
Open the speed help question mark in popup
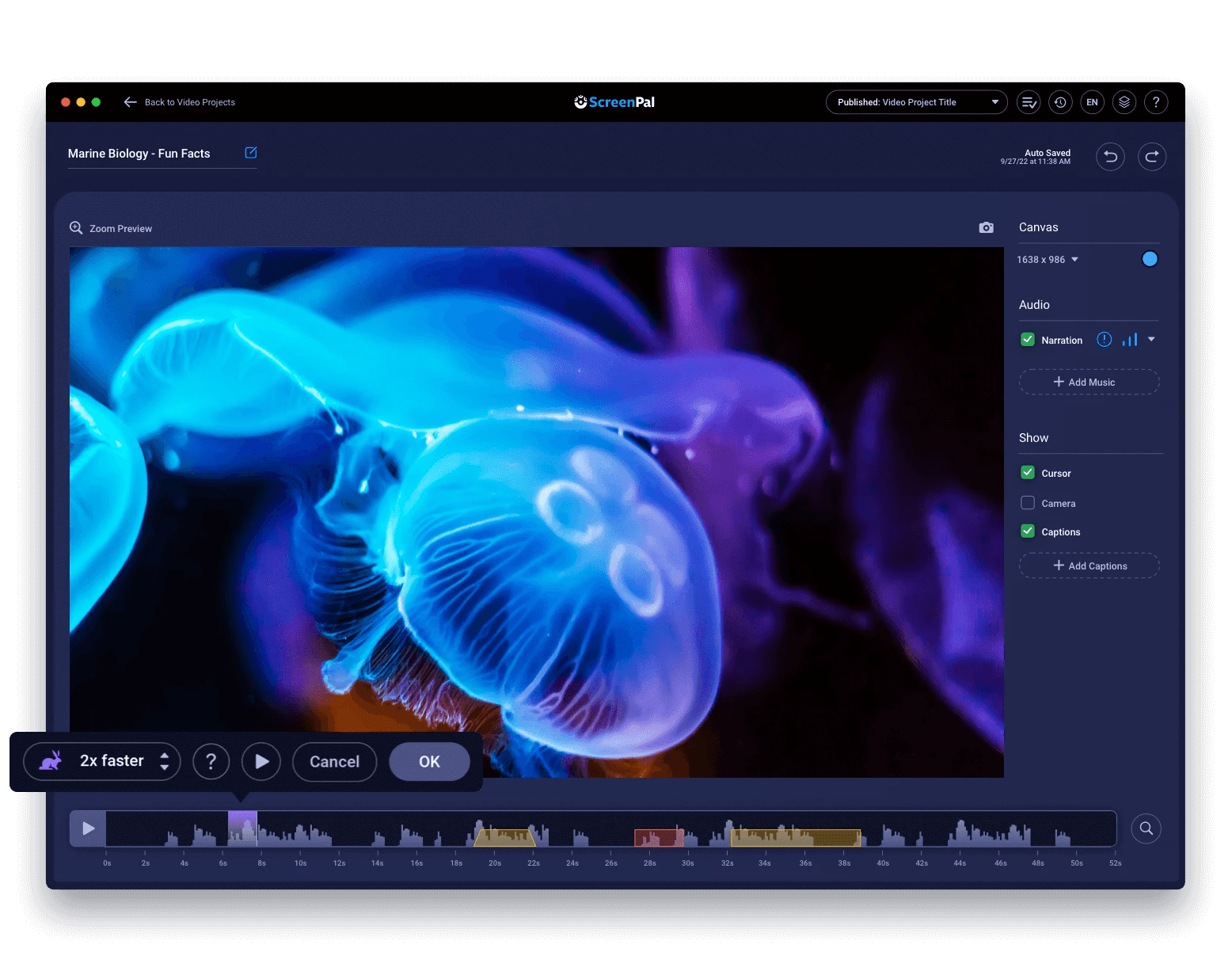click(x=211, y=761)
